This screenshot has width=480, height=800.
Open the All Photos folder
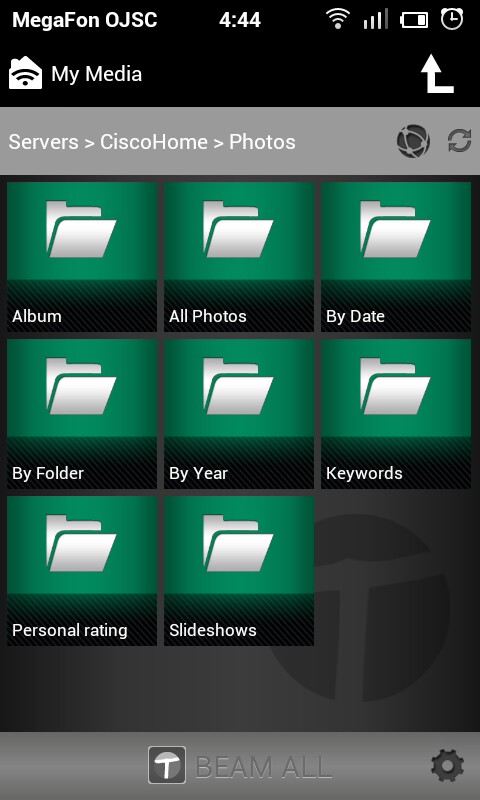point(239,257)
